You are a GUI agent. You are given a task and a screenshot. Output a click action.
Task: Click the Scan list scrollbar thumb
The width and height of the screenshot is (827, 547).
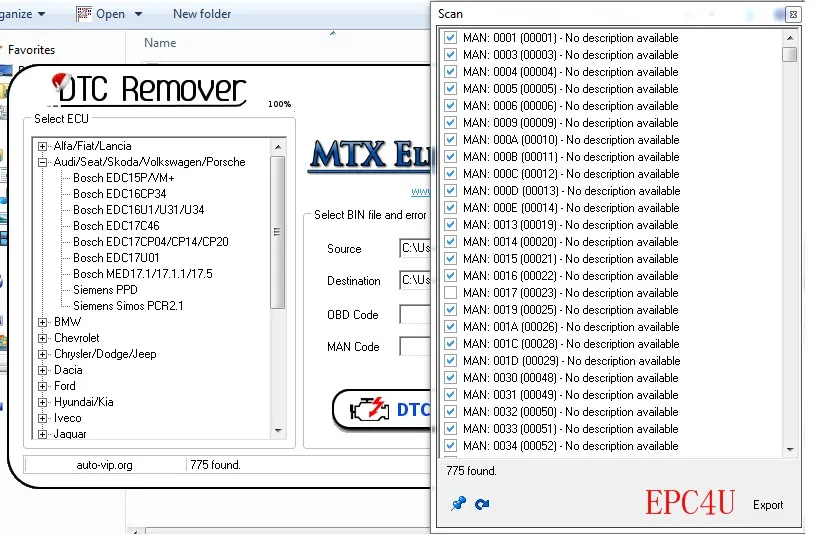point(790,55)
